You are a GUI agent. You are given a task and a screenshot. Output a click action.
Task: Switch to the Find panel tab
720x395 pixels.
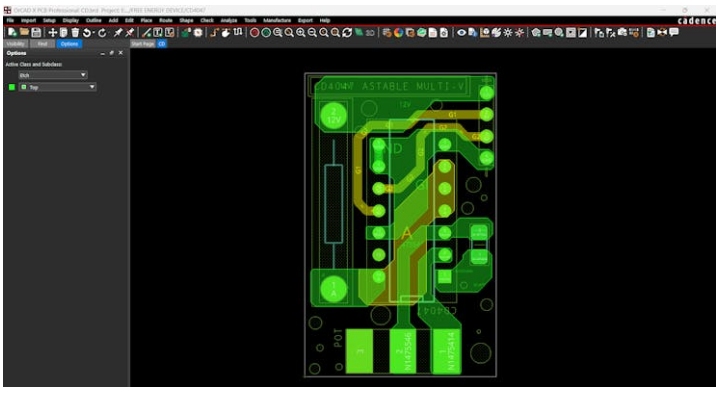pyautogui.click(x=42, y=44)
